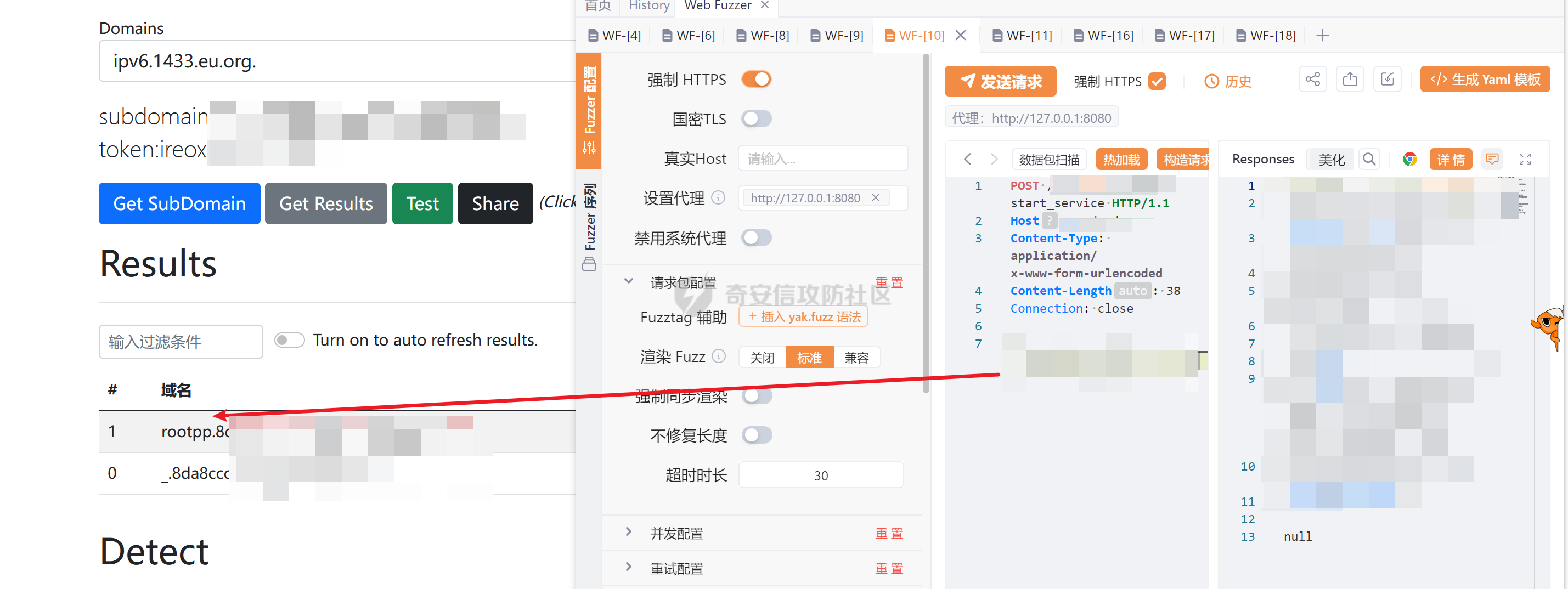
Task: Click the next request arrow
Action: pos(994,160)
